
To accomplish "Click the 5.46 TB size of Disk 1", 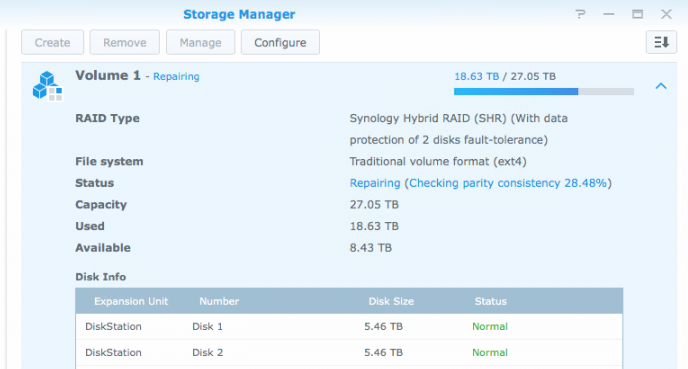I will coord(383,326).
